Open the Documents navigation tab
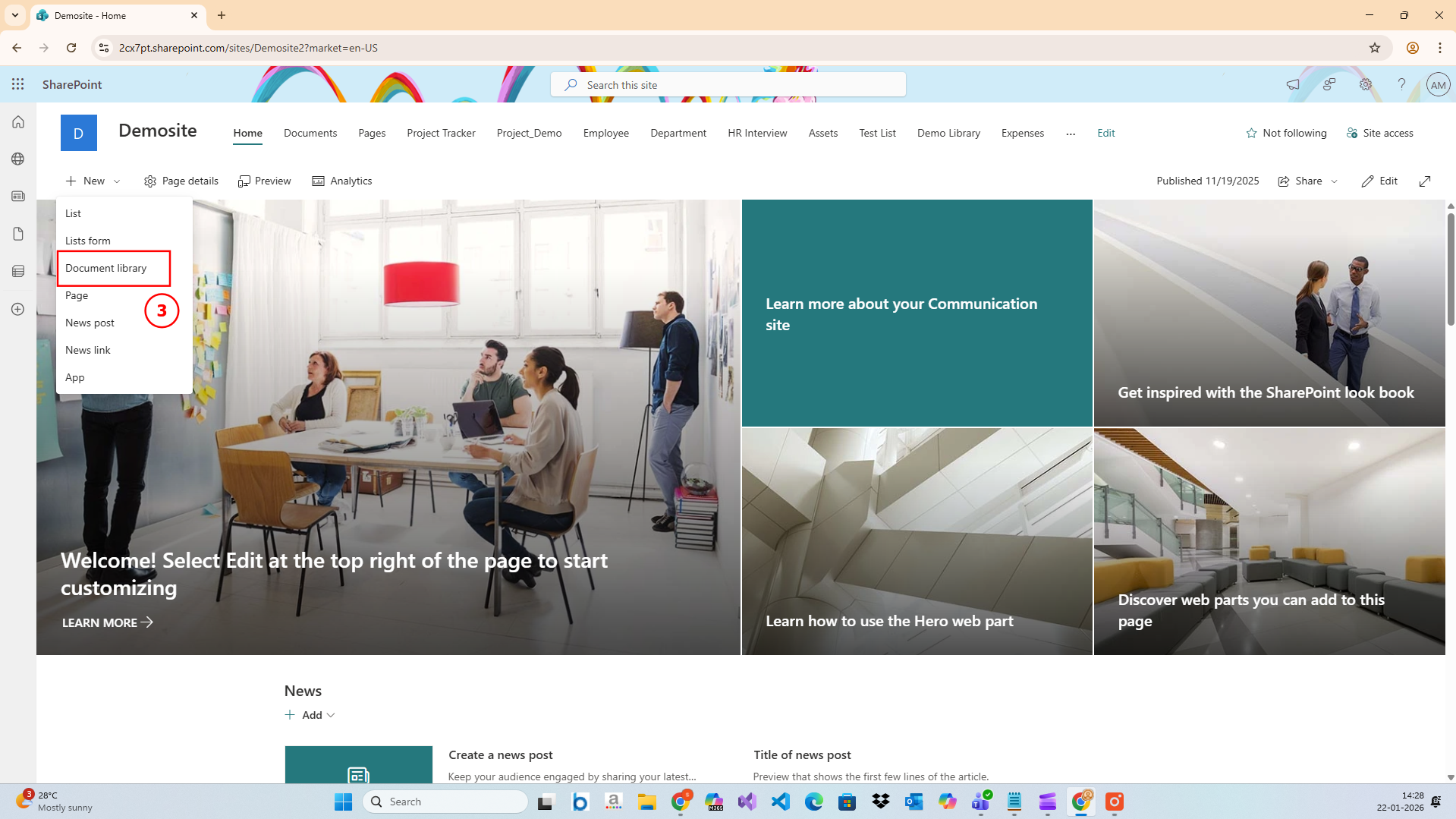Viewport: 1456px width, 819px height. tap(310, 134)
